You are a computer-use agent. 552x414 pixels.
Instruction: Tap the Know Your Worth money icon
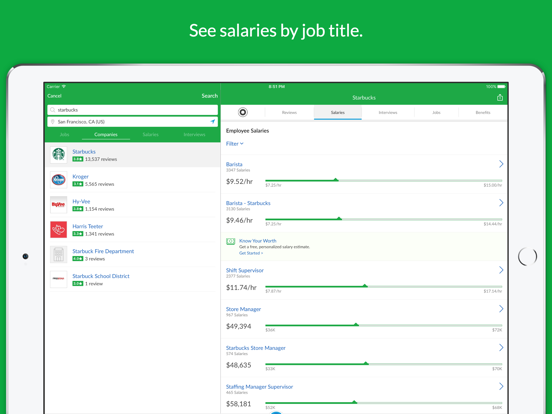click(231, 242)
